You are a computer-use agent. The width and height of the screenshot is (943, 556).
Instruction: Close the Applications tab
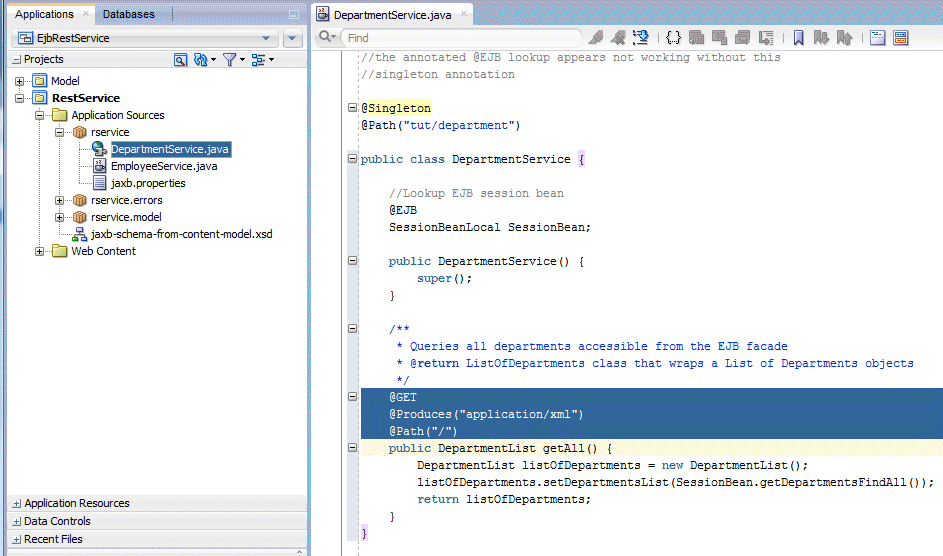coord(85,13)
